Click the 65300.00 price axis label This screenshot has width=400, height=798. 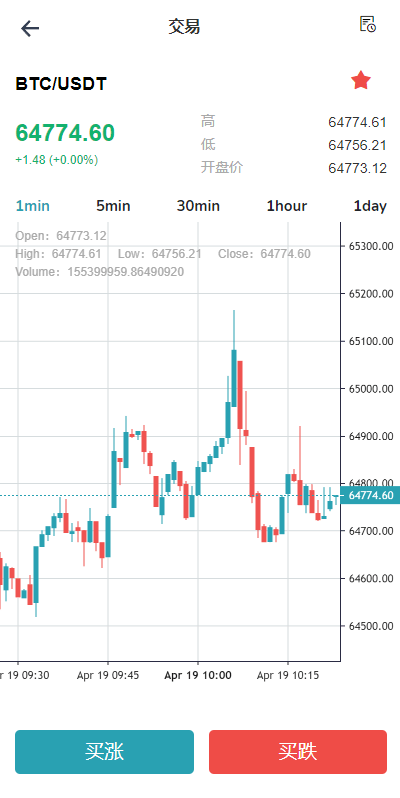coord(371,246)
